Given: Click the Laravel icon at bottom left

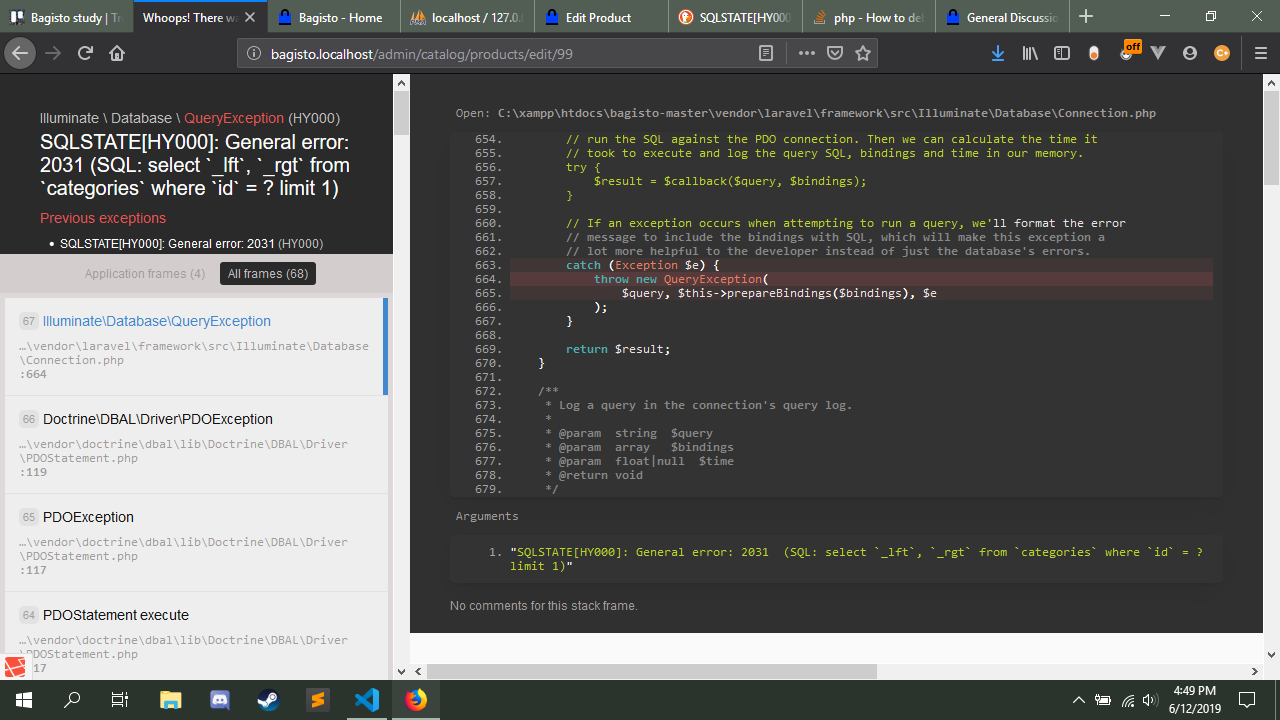Looking at the screenshot, I should pos(14,666).
